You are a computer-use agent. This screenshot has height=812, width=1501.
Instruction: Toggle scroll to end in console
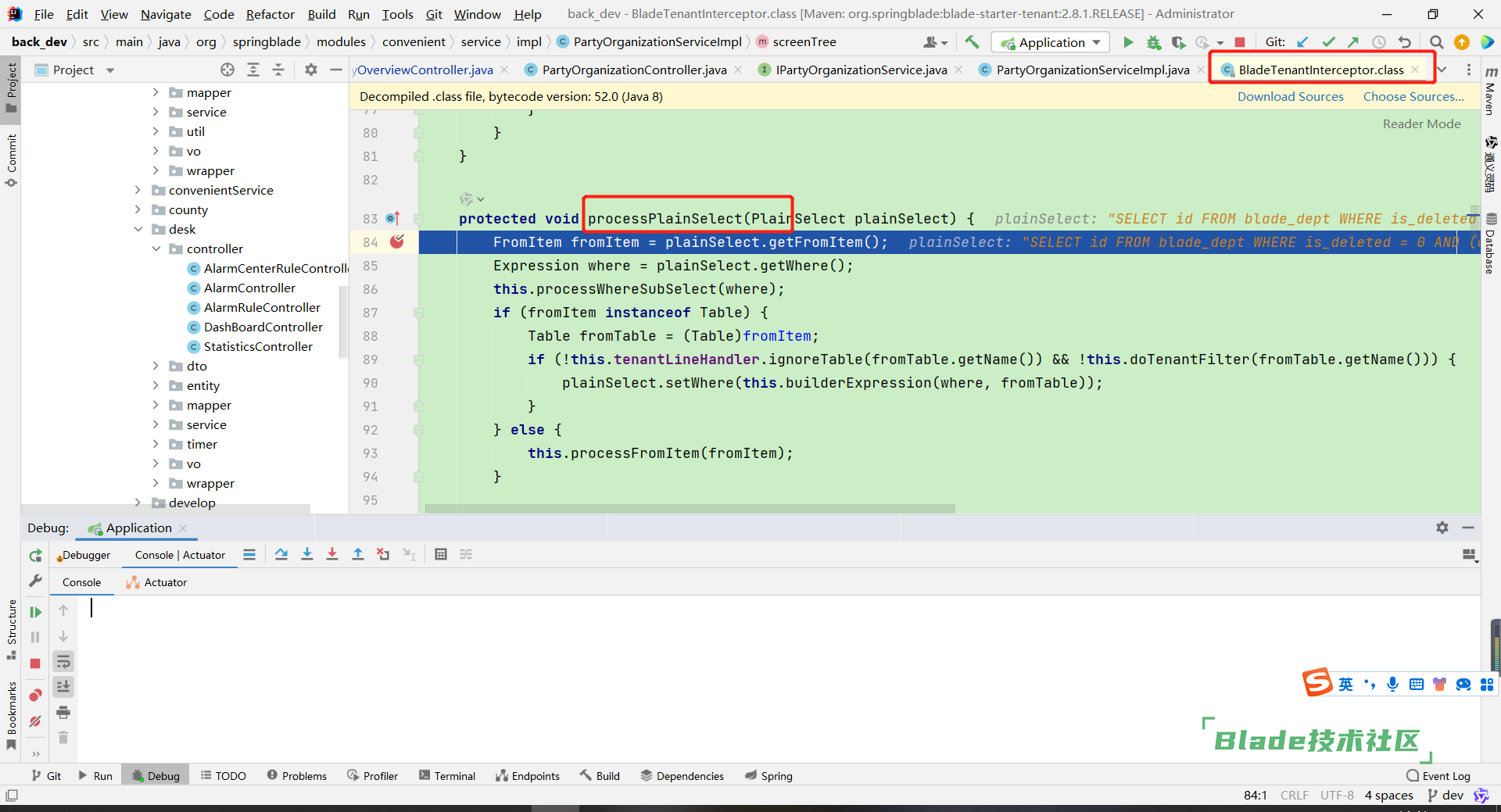click(63, 686)
